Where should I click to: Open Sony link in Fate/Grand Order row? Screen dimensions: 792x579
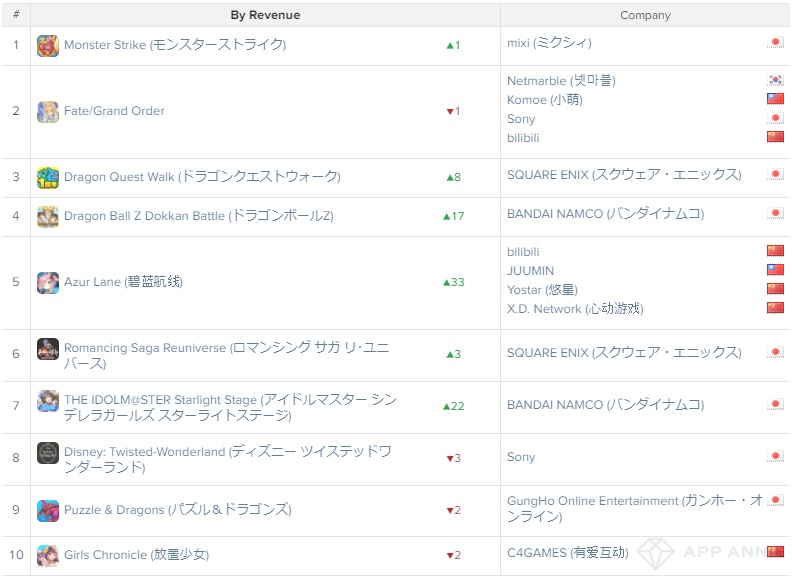pos(521,119)
